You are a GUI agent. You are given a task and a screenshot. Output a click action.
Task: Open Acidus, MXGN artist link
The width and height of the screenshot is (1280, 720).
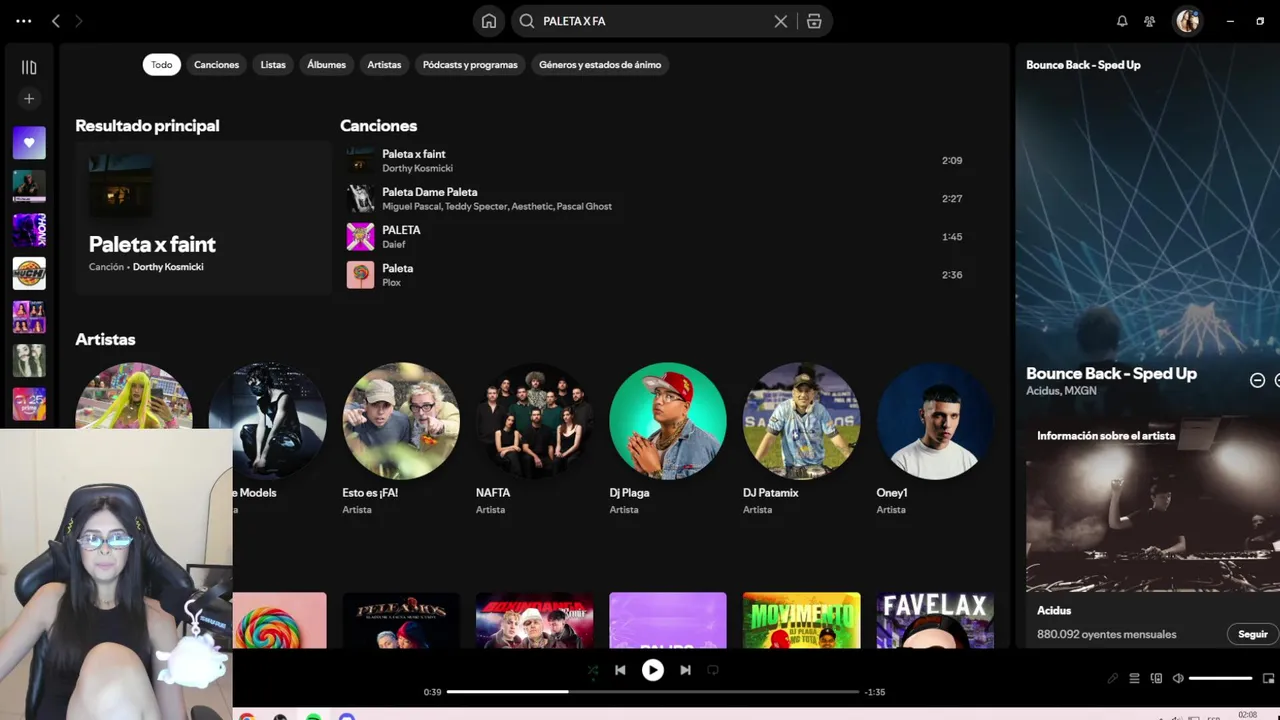click(1061, 391)
